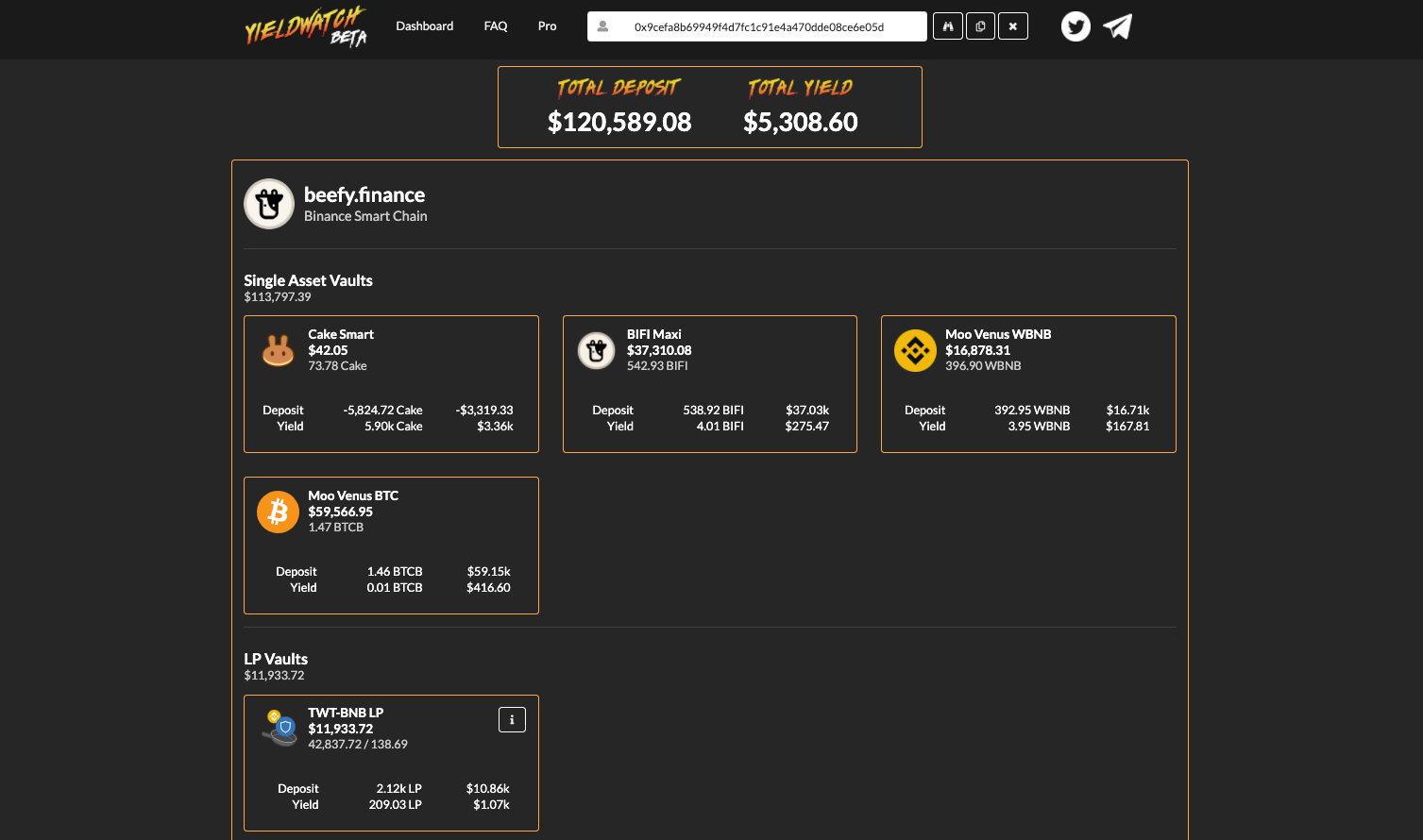The height and width of the screenshot is (840, 1423).
Task: Click the 209.03 LP yield amount
Action: [396, 805]
